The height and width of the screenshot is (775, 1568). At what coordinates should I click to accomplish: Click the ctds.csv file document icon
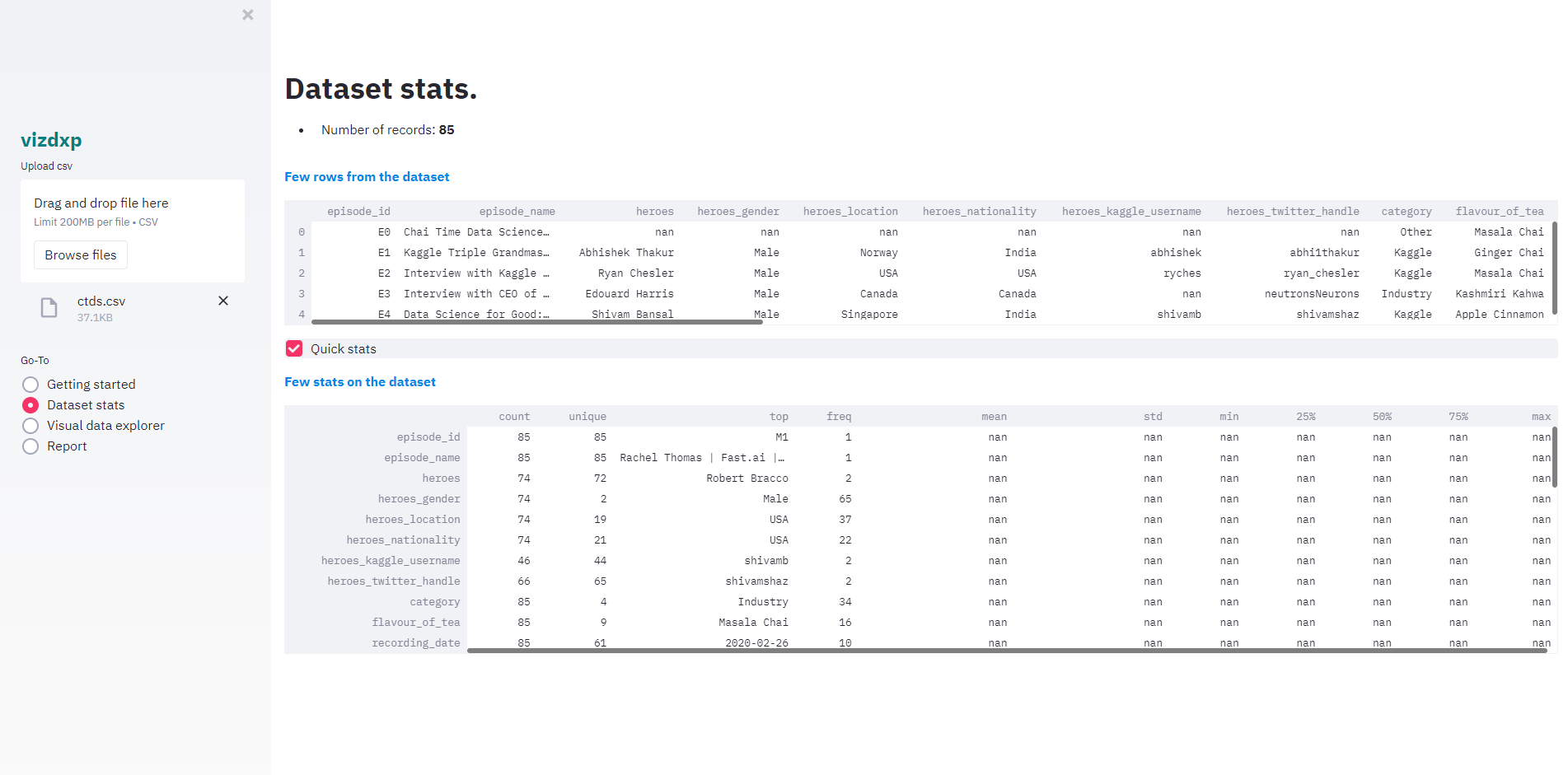(49, 308)
